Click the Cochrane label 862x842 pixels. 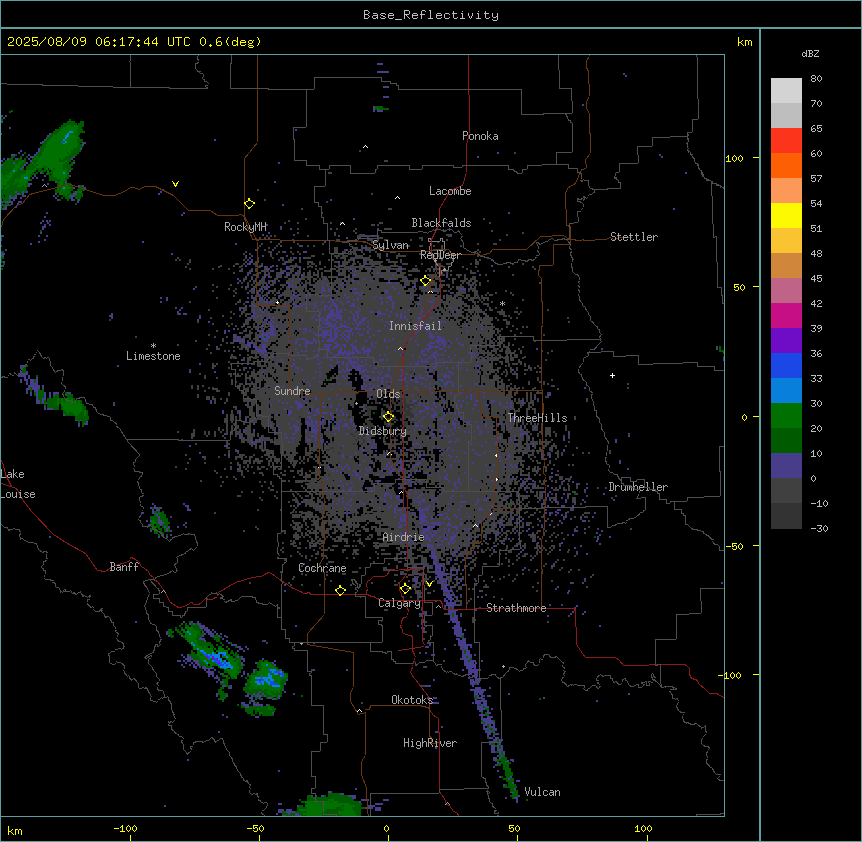(x=322, y=568)
